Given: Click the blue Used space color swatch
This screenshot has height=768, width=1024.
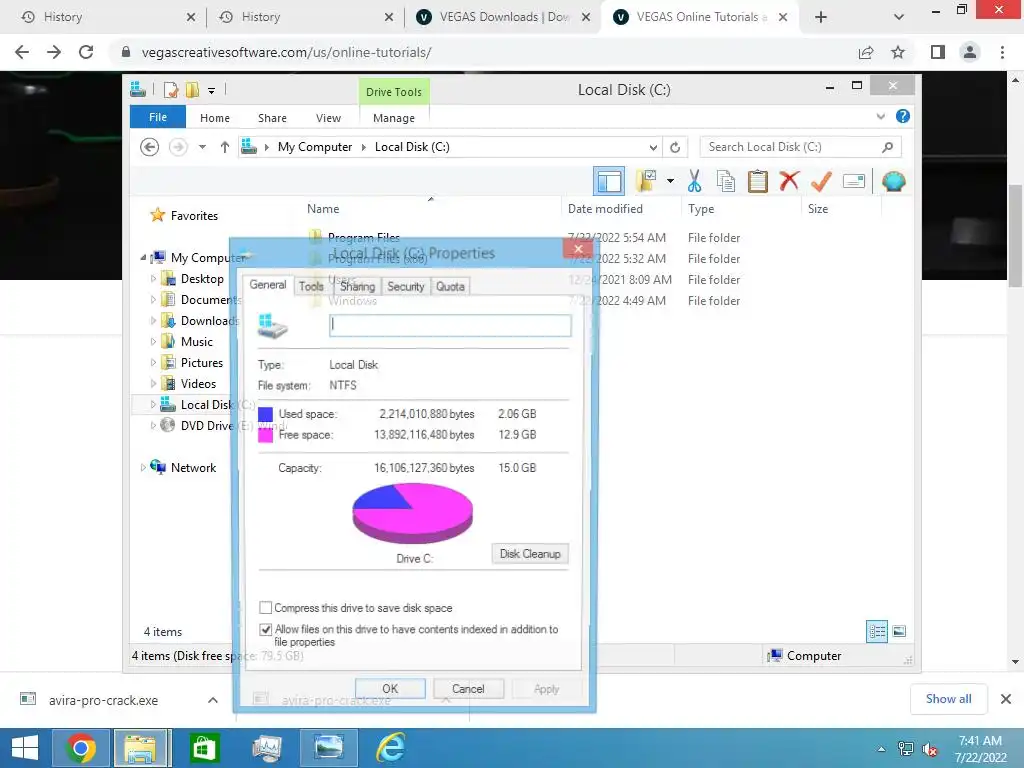Looking at the screenshot, I should click(x=265, y=414).
